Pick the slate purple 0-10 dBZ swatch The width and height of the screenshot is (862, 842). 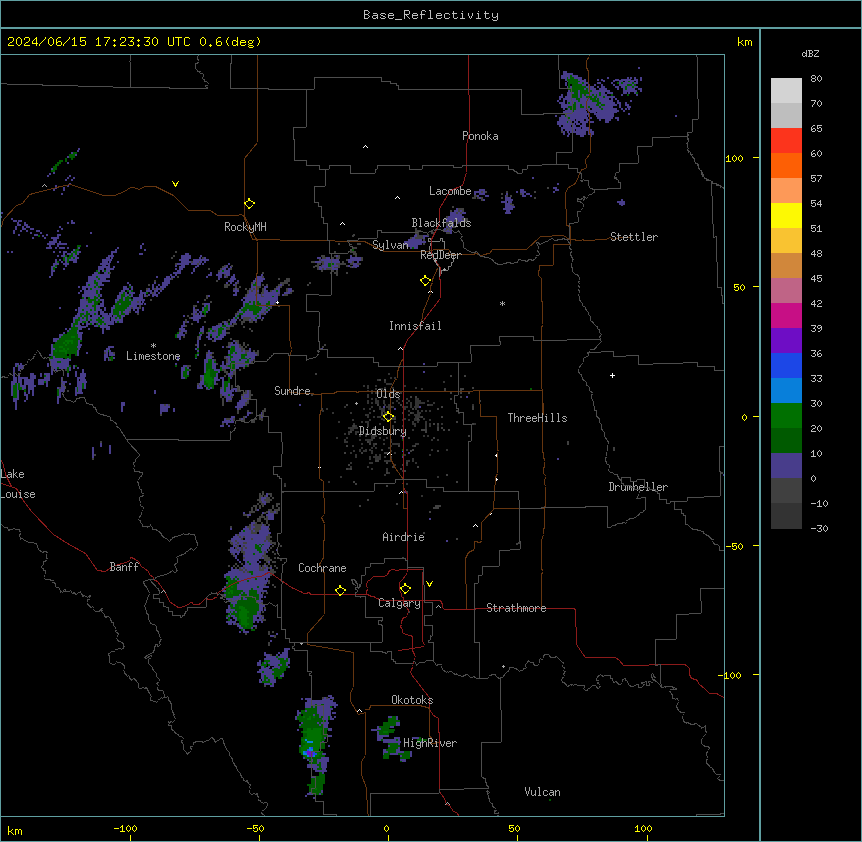click(x=786, y=466)
